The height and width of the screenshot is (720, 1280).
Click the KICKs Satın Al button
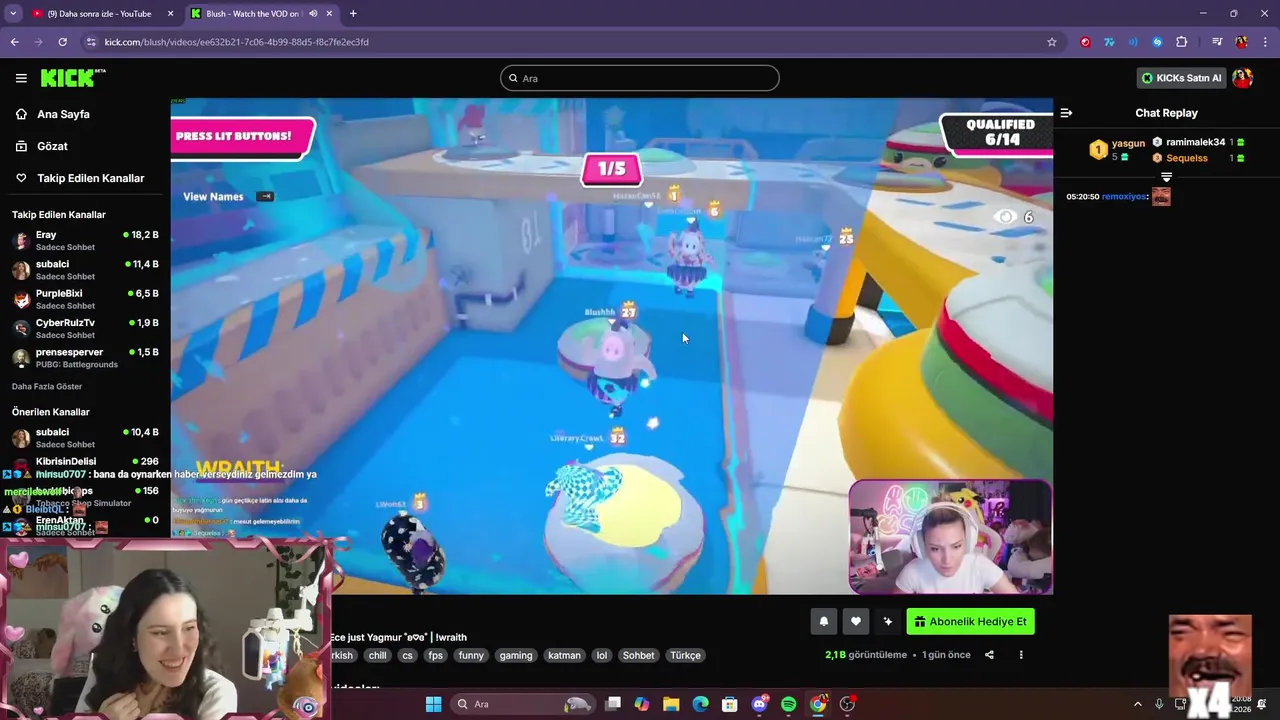coord(1181,78)
